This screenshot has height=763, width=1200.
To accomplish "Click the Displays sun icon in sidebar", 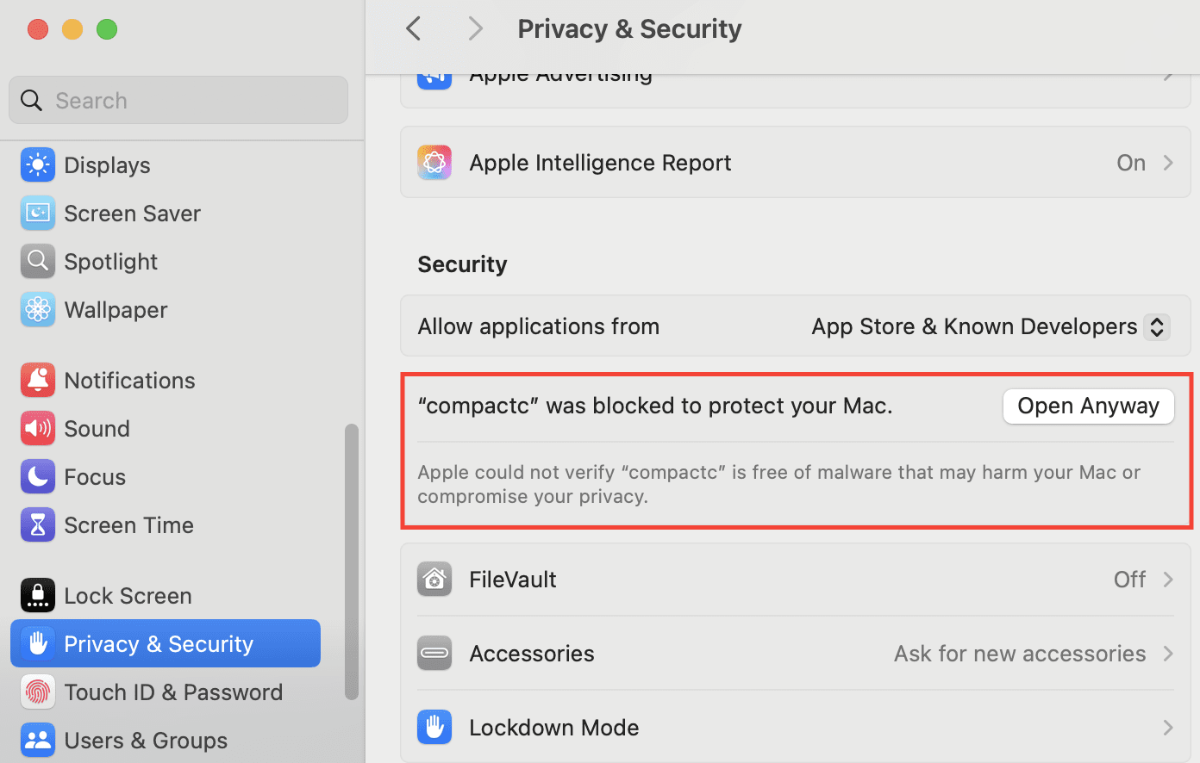I will [x=37, y=165].
